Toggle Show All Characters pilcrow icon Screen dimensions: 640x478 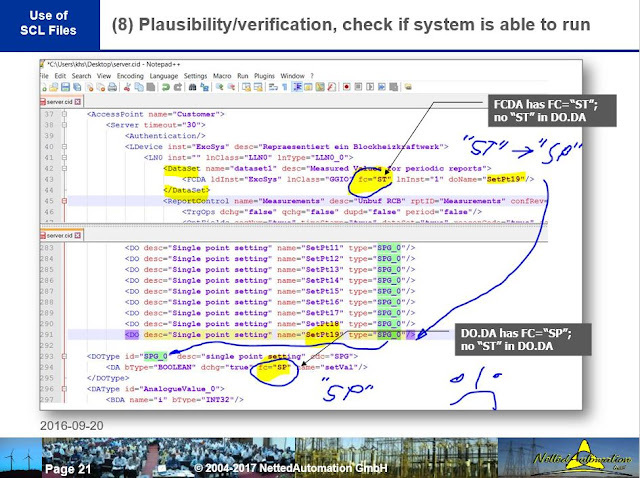point(284,87)
